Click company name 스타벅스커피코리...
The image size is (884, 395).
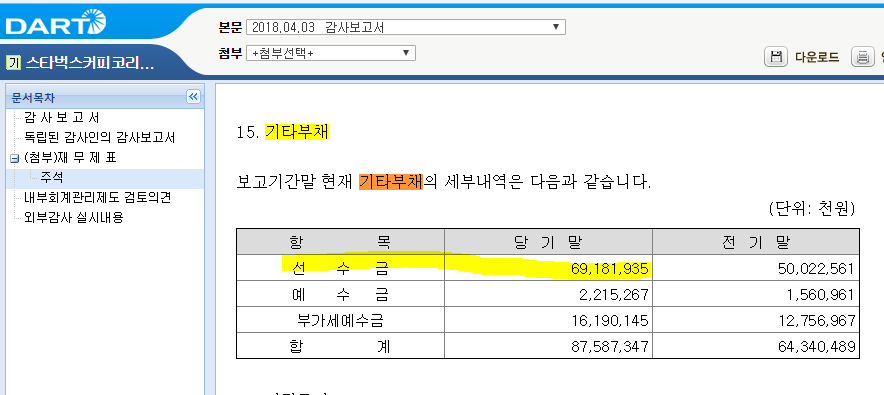(90, 63)
